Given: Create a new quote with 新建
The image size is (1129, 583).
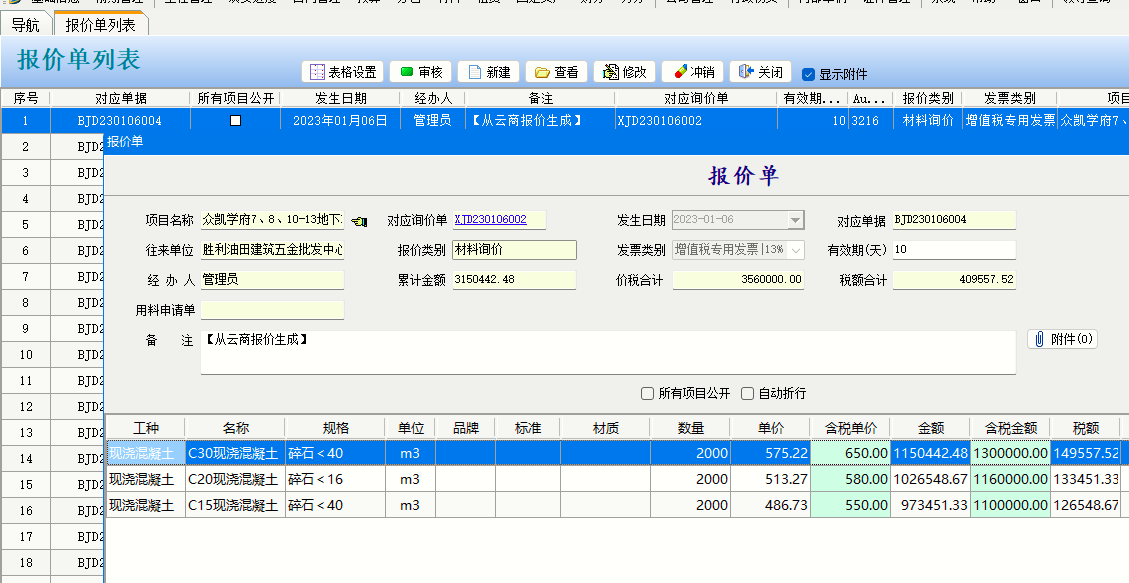Looking at the screenshot, I should point(489,72).
